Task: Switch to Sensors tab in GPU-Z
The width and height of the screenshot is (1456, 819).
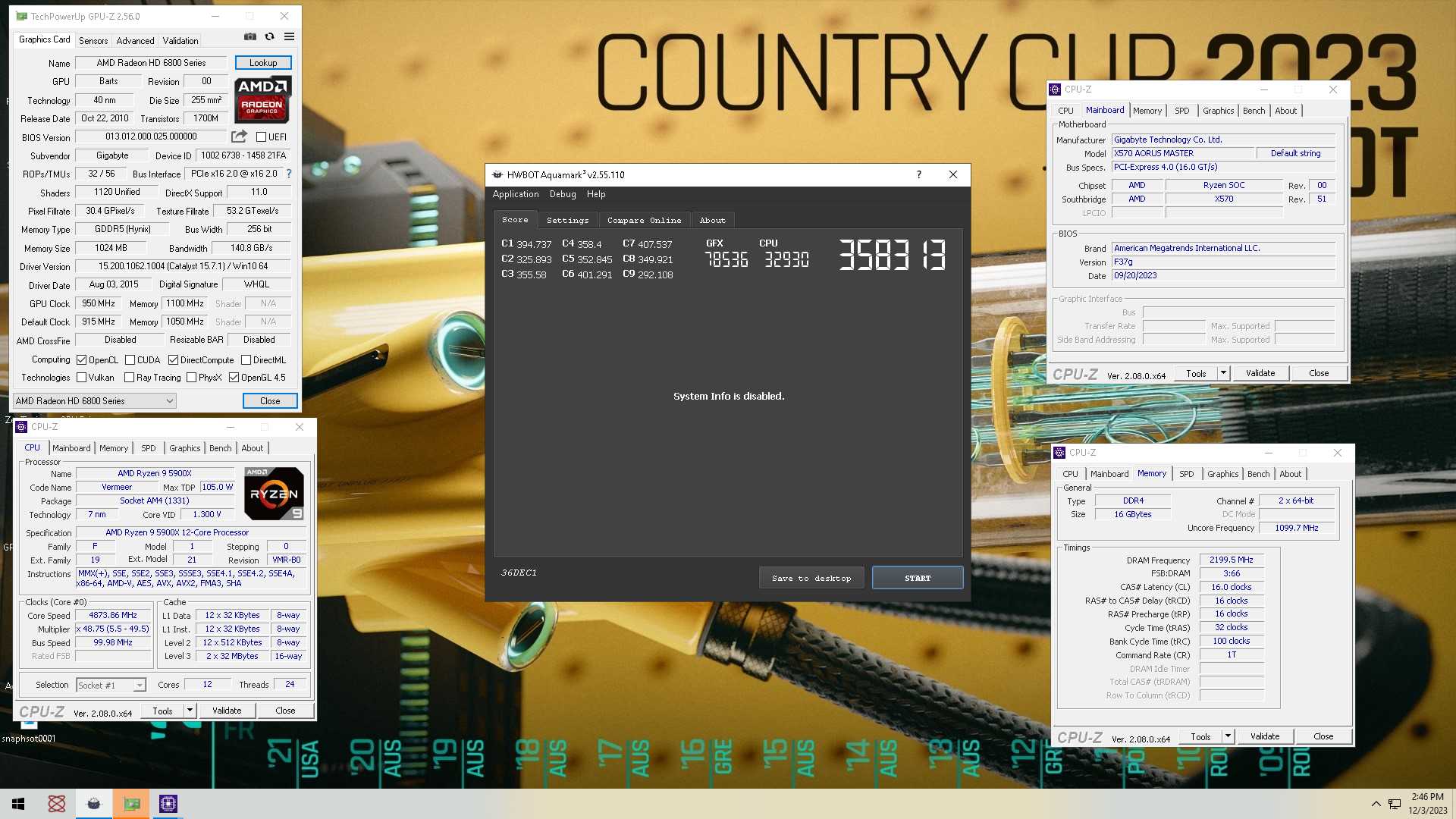Action: pos(93,41)
